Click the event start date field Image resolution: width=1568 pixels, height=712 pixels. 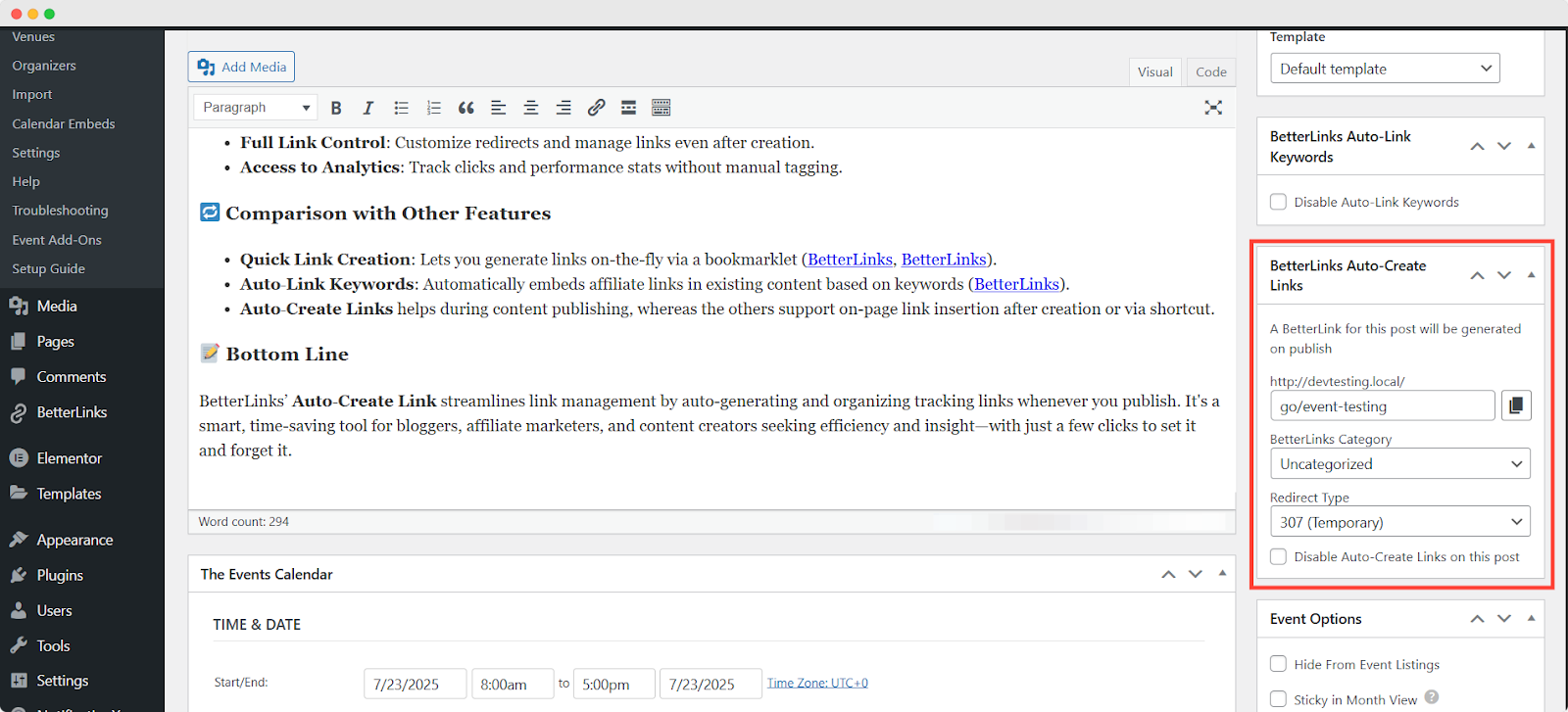(415, 684)
